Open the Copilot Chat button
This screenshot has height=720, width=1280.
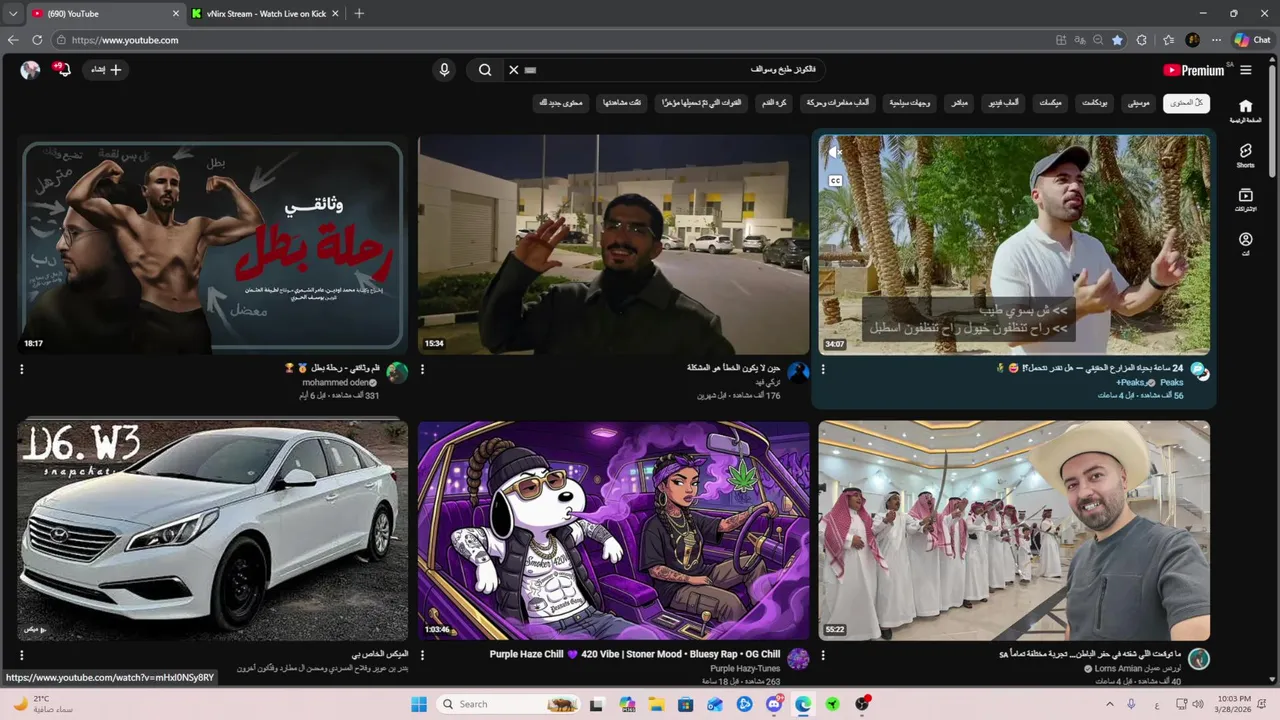tap(1253, 40)
